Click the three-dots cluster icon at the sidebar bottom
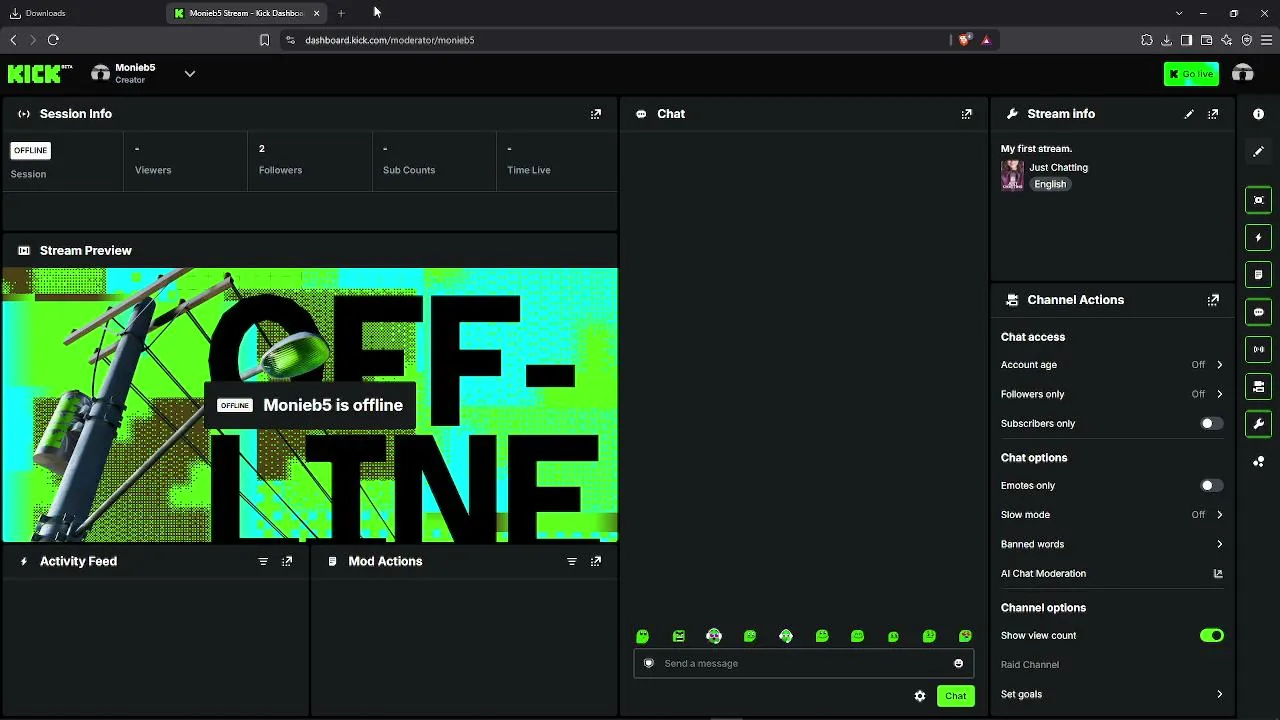 pos(1258,461)
